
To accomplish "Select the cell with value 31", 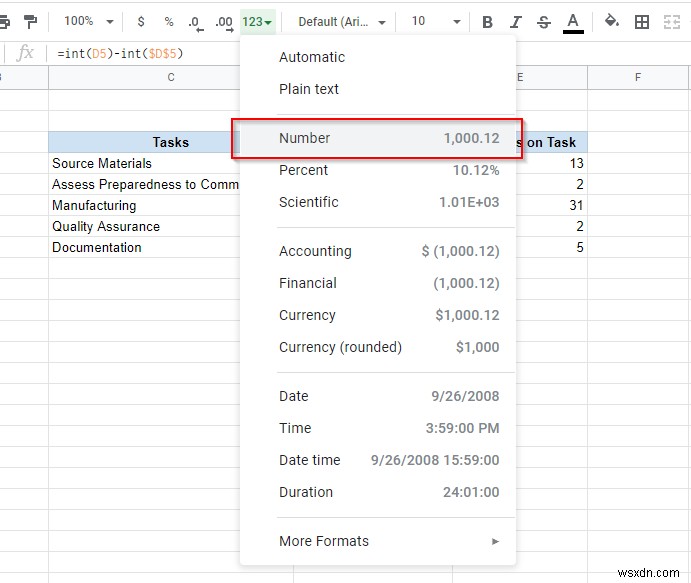I will (x=551, y=205).
